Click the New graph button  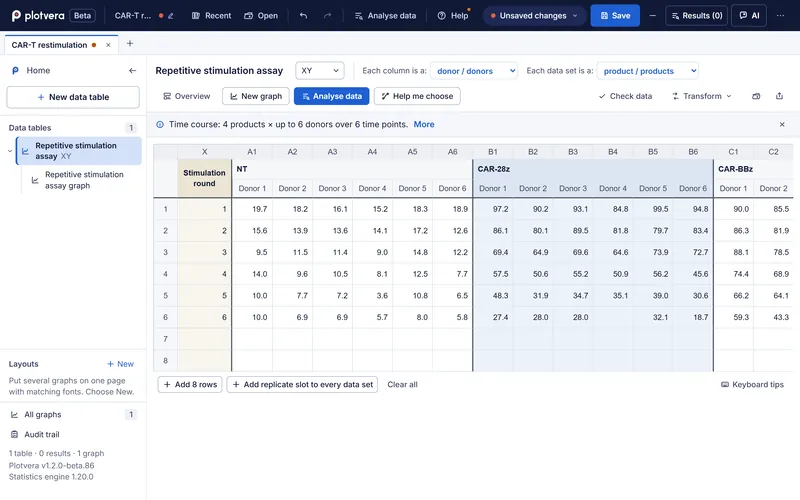click(x=256, y=96)
